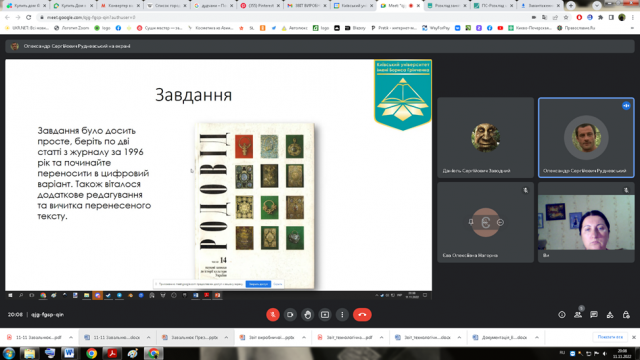The height and width of the screenshot is (360, 640).
Task: Switch to the Gmail ЗВІТ browser tab
Action: (307, 6)
